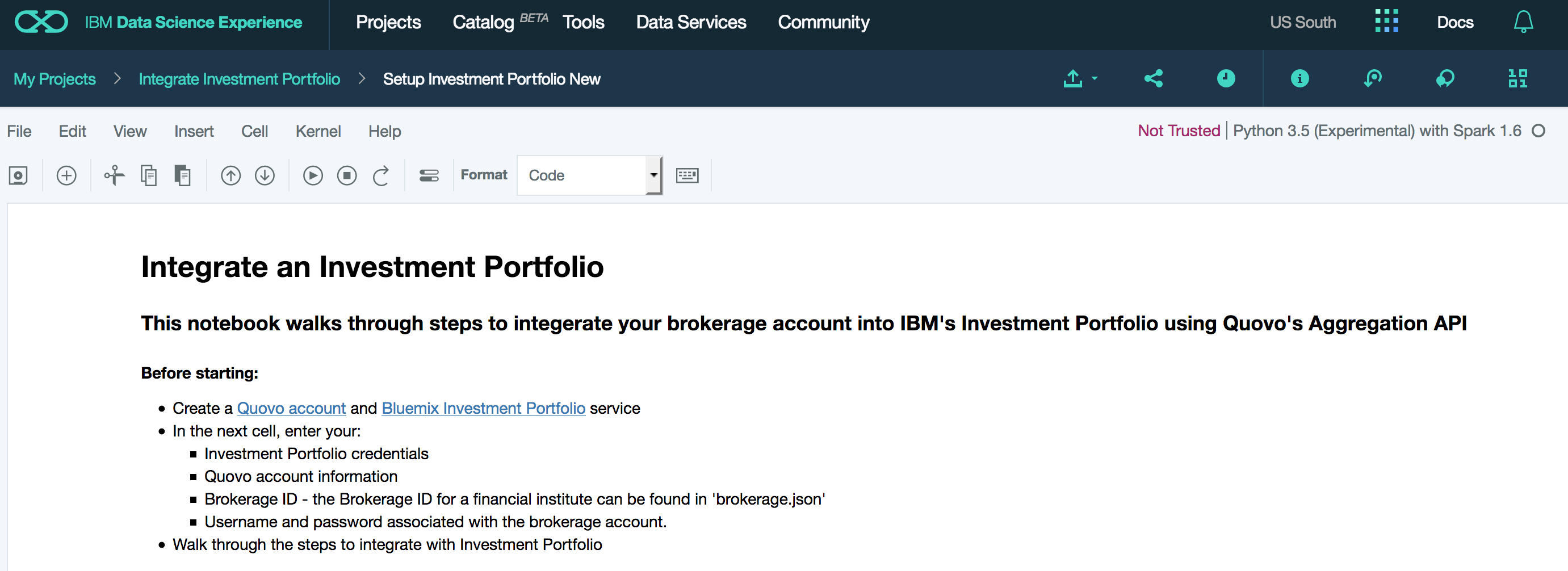Image resolution: width=1568 pixels, height=571 pixels.
Task: Click Setup Investment Portfolio New title
Action: click(491, 79)
